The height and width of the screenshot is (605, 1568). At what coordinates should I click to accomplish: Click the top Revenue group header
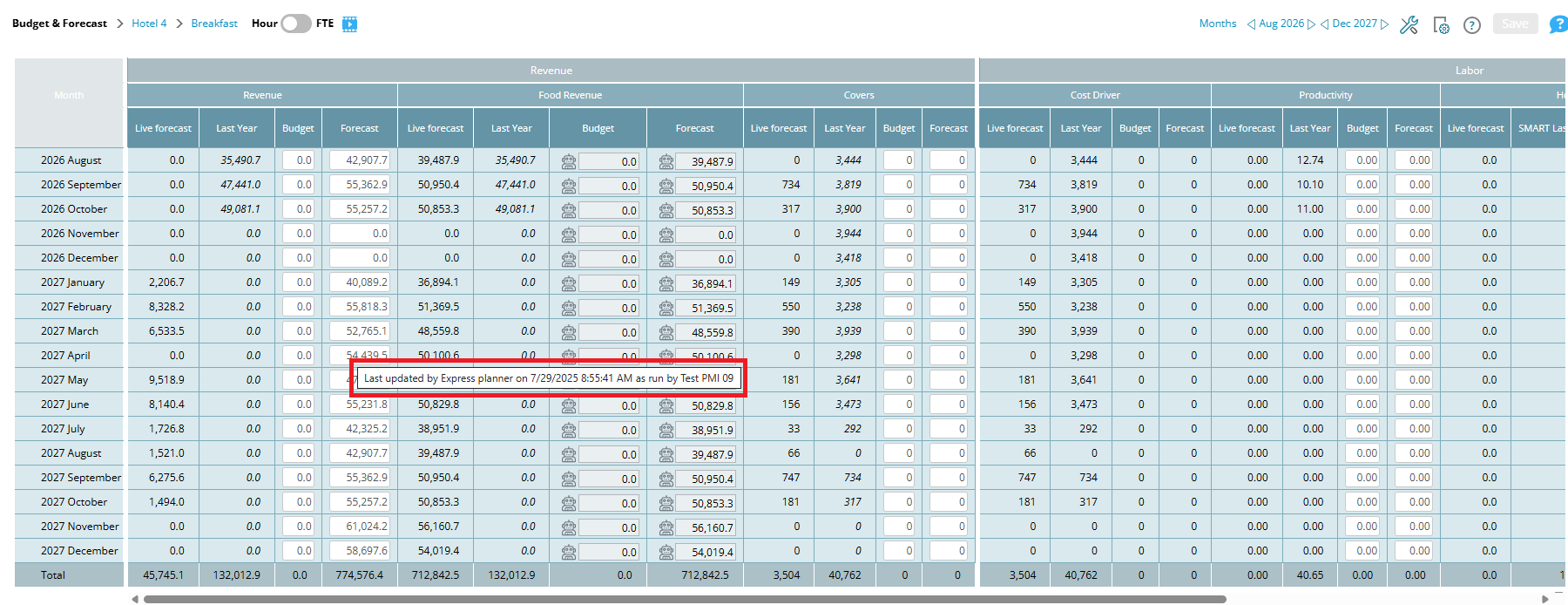(x=551, y=71)
